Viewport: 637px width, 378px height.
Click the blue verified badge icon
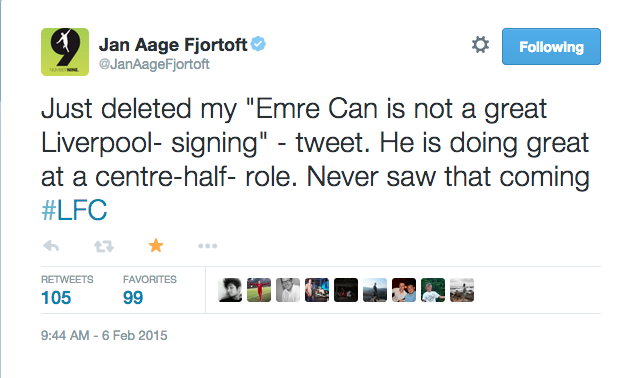pos(258,43)
